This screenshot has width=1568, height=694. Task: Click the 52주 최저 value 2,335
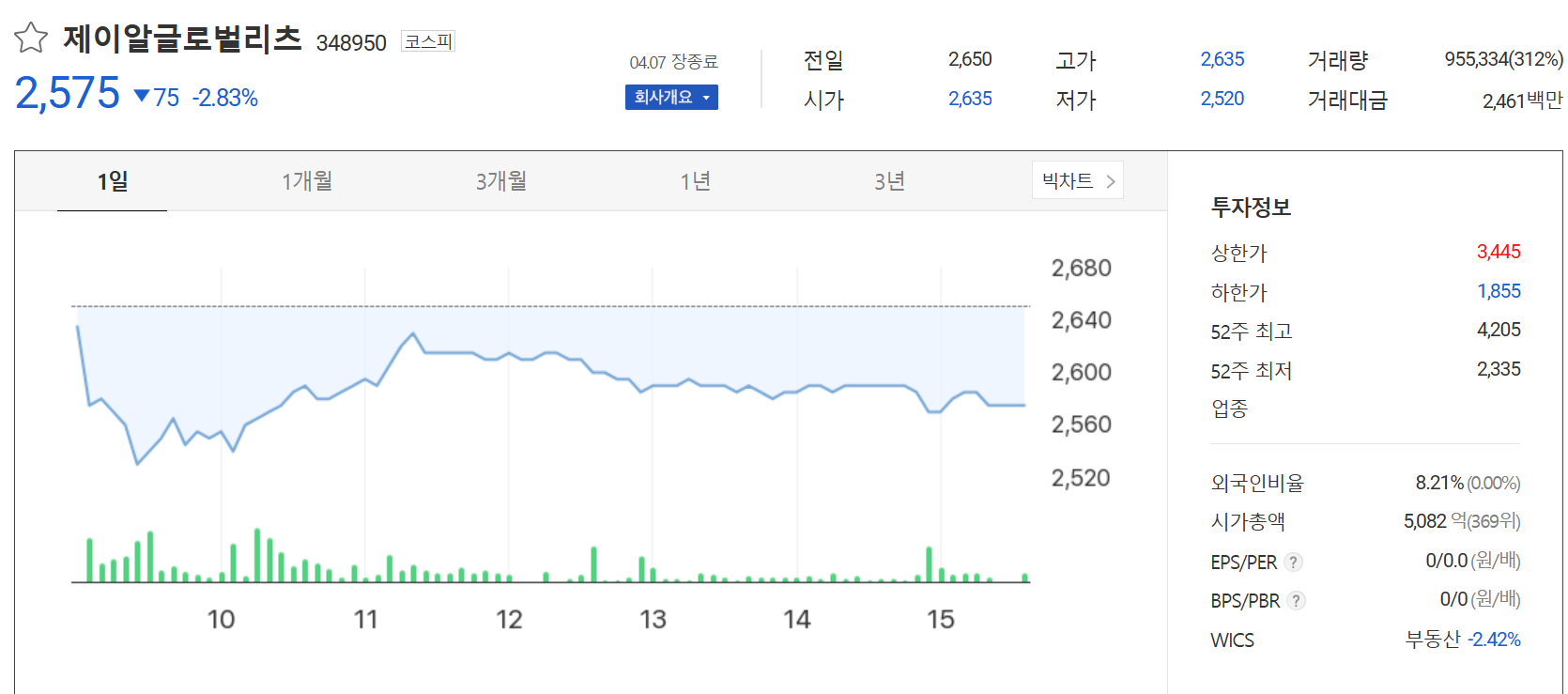tap(1499, 369)
